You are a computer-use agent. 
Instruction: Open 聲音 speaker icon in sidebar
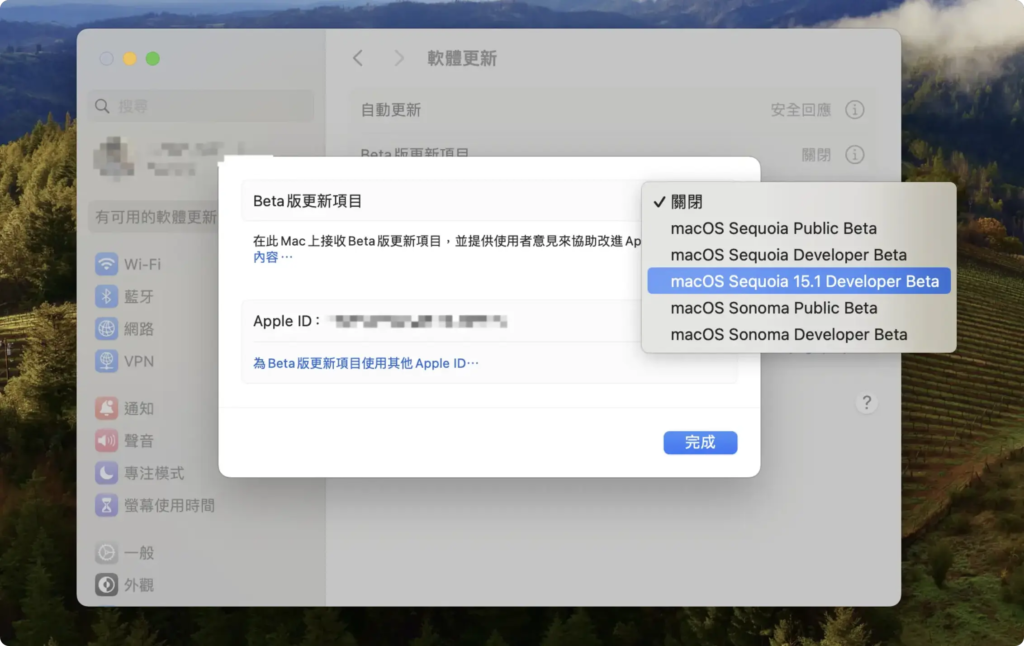click(106, 440)
